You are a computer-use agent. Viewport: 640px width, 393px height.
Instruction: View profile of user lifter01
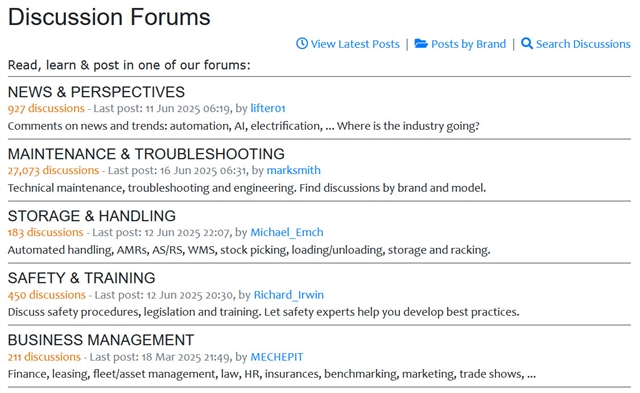tap(268, 108)
